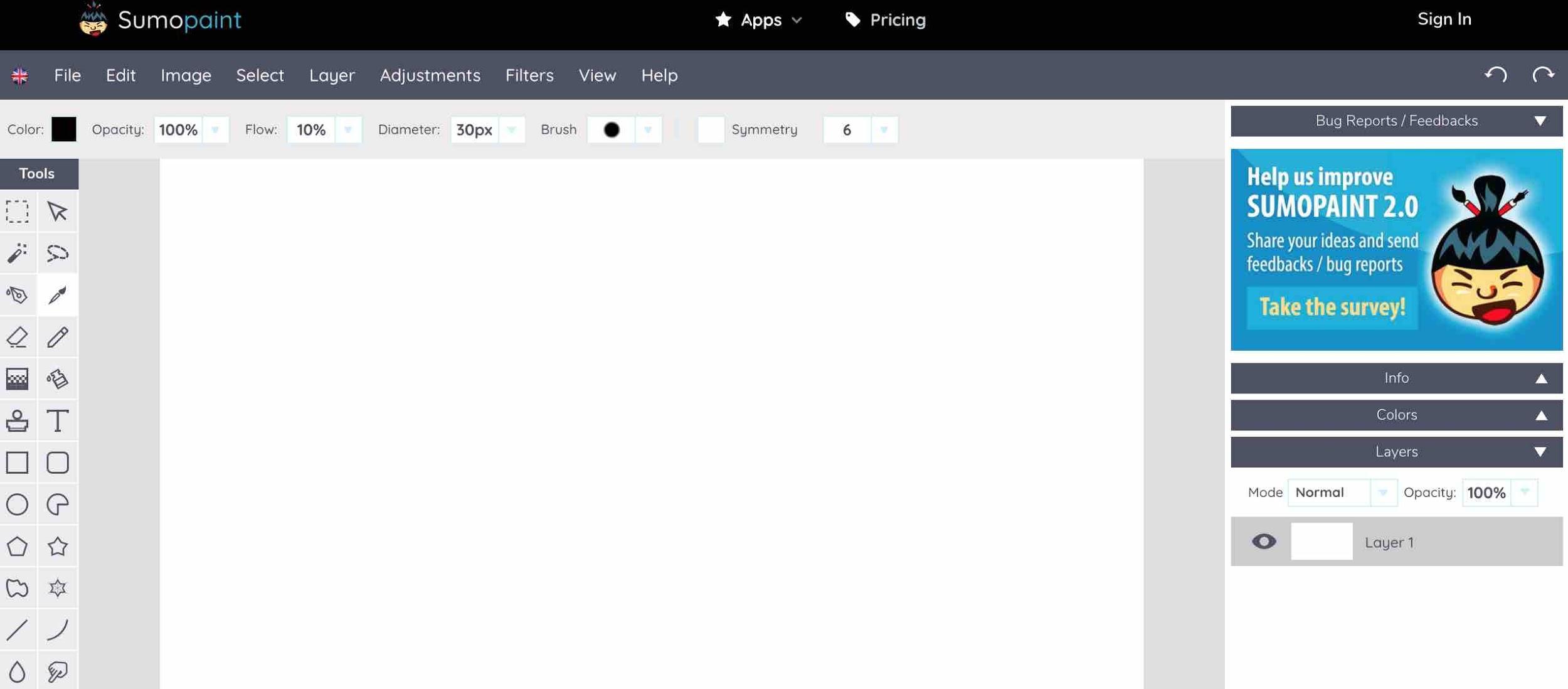1568x689 pixels.
Task: Select the Layer 1 thumbnail
Action: 1322,541
